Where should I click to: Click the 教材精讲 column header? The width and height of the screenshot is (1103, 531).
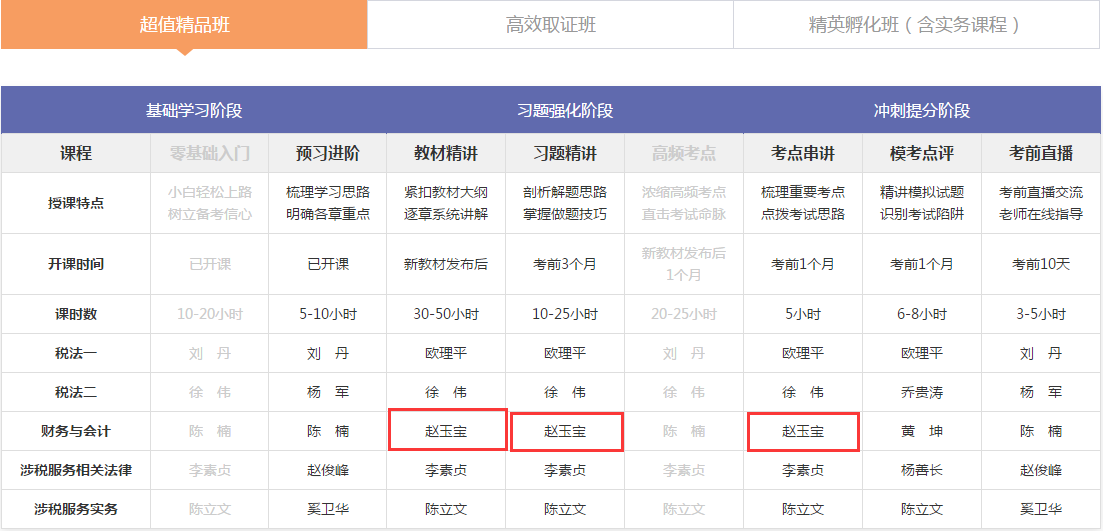pyautogui.click(x=446, y=153)
